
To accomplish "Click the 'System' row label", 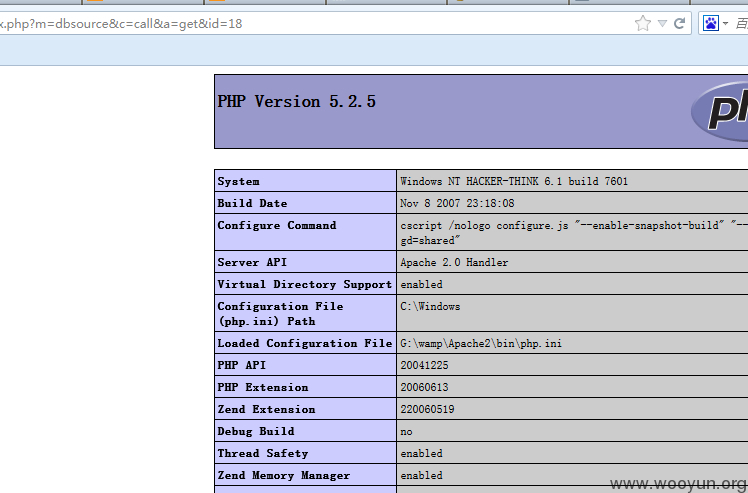I will (x=239, y=181).
